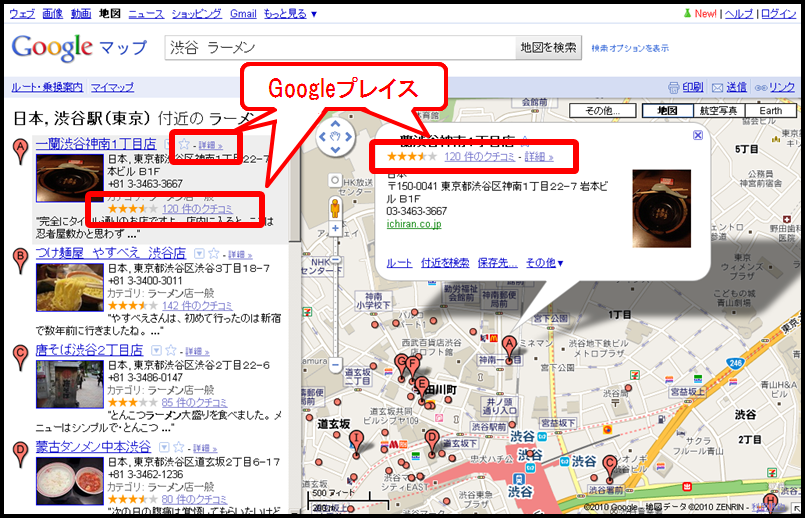Star 蒙古タンメン中本渋谷 result

click(x=179, y=447)
